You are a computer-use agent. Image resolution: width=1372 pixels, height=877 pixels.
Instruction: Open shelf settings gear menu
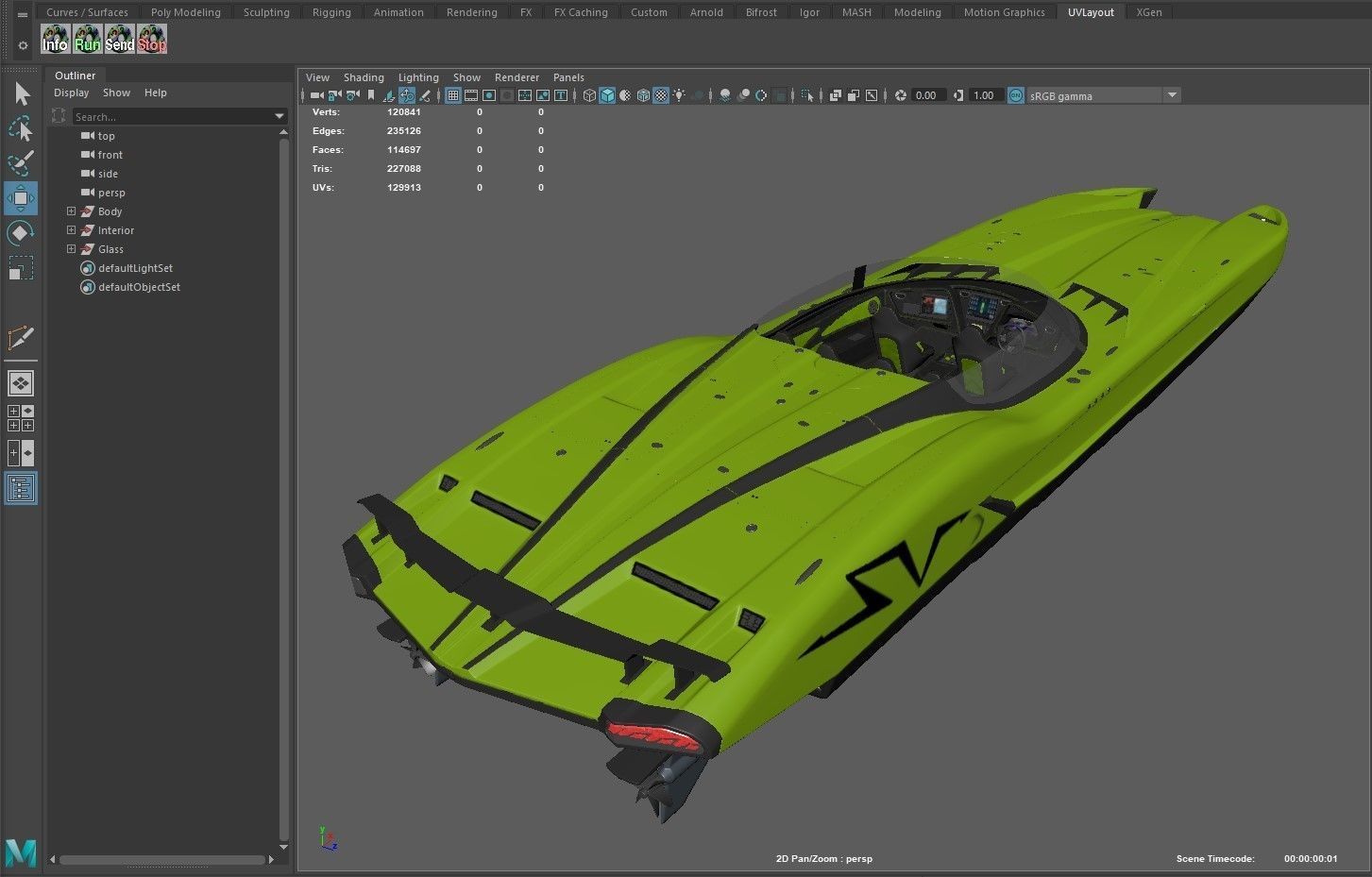(23, 44)
